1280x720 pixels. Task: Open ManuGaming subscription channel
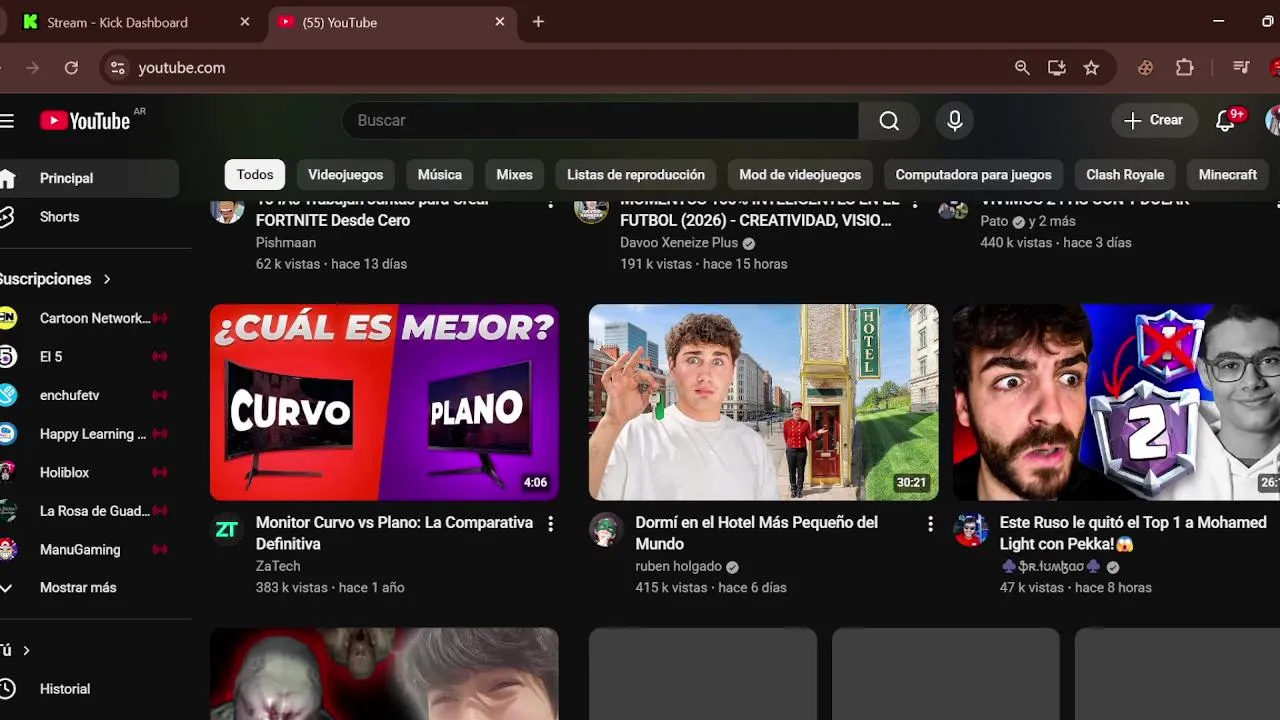point(88,550)
